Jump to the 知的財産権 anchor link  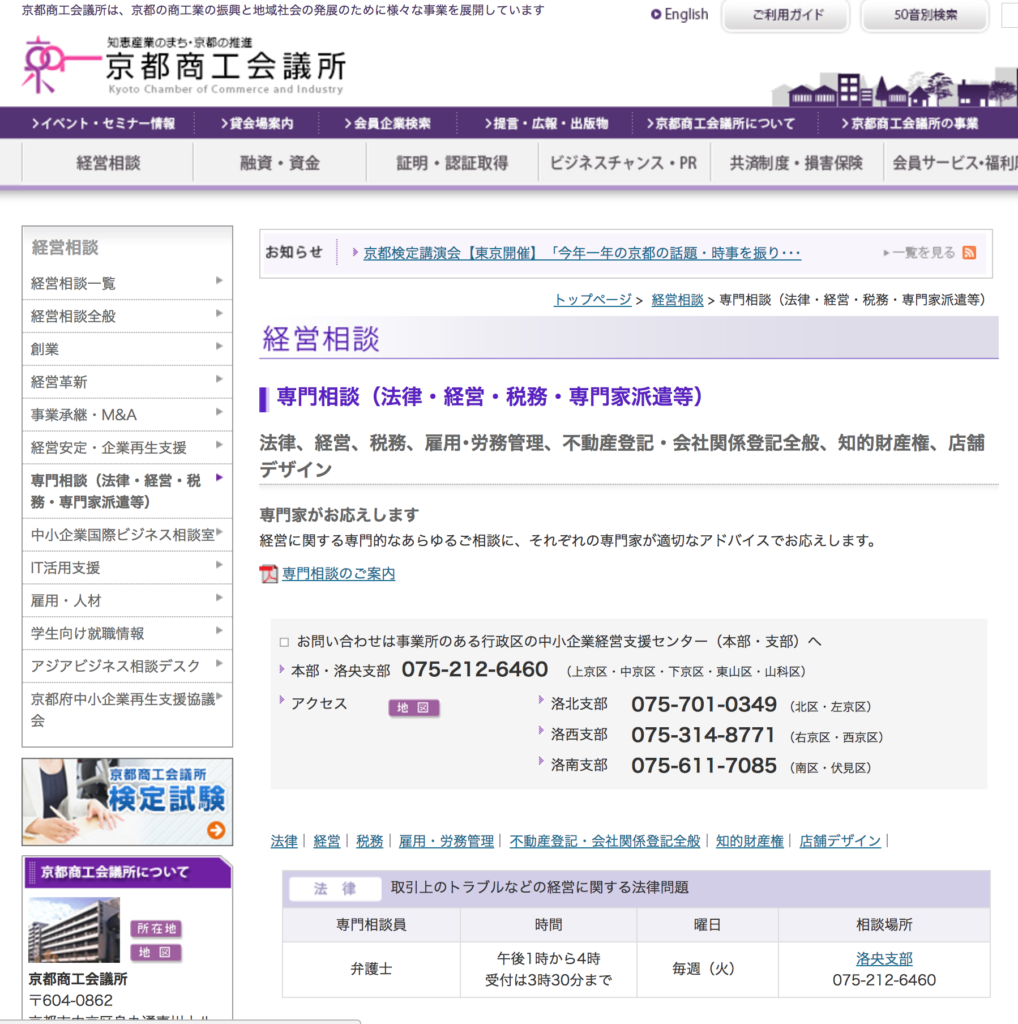coord(749,841)
